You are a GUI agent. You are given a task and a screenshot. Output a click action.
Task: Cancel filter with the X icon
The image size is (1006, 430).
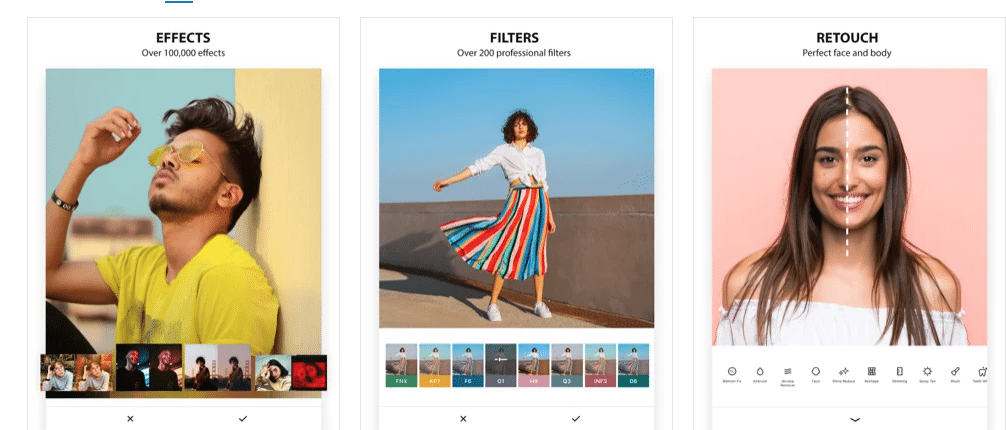coord(463,418)
